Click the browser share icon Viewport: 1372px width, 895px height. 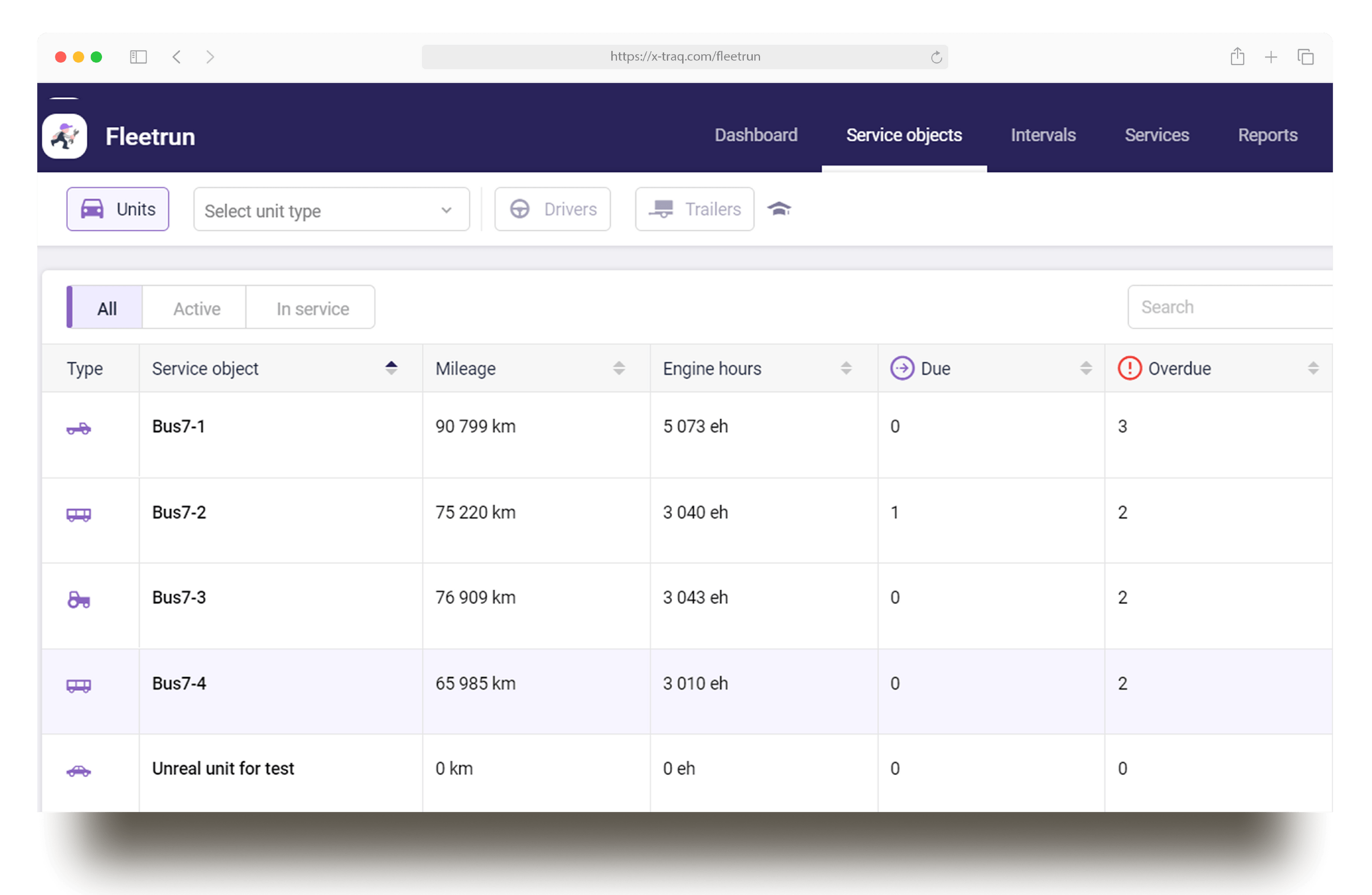pos(1237,57)
